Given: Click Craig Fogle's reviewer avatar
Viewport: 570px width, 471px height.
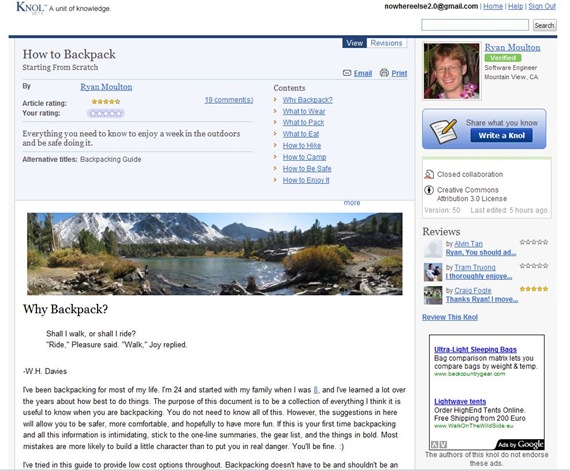Looking at the screenshot, I should 433,295.
